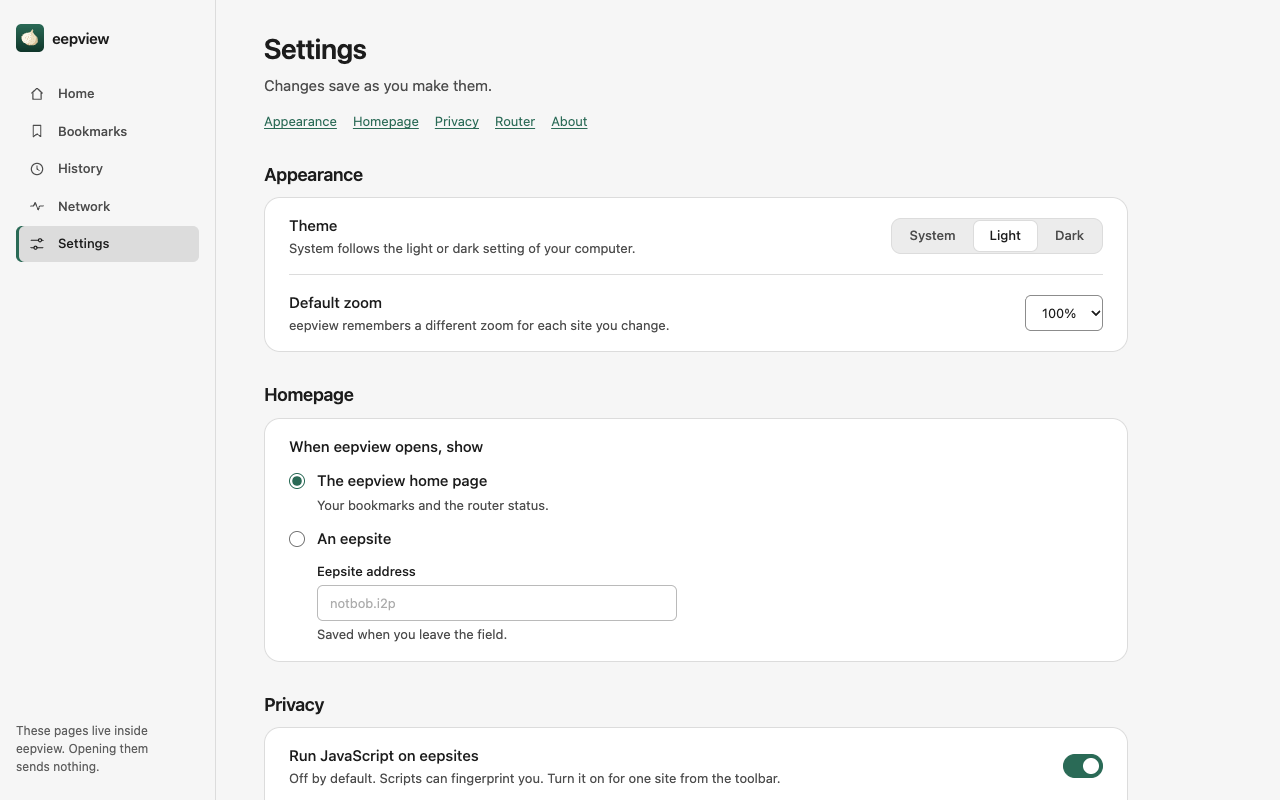The height and width of the screenshot is (800, 1280).
Task: Click the "eepview remembers a different zoom" description
Action: [x=479, y=325]
